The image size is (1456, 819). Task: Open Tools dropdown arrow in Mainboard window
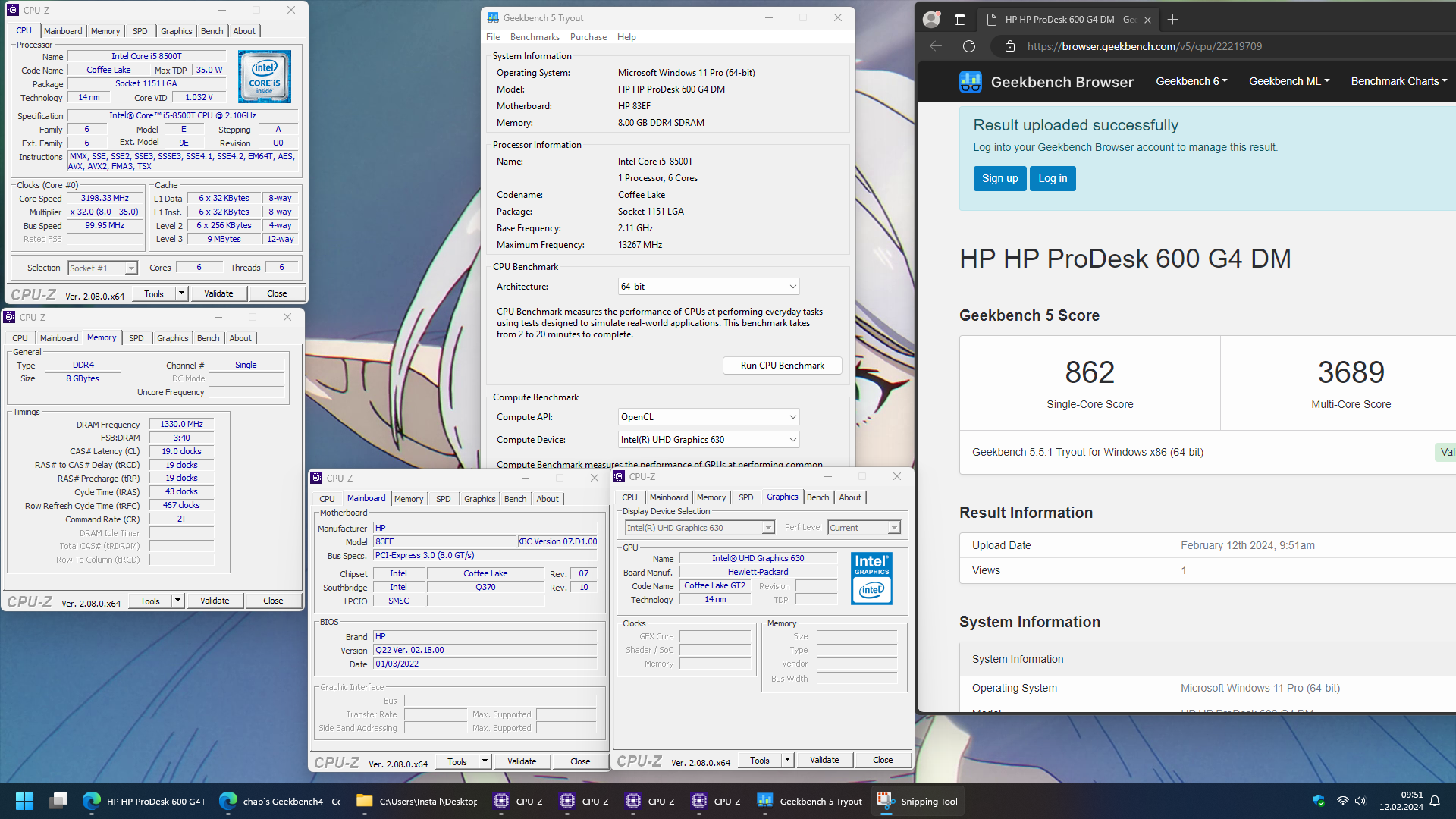[x=485, y=761]
